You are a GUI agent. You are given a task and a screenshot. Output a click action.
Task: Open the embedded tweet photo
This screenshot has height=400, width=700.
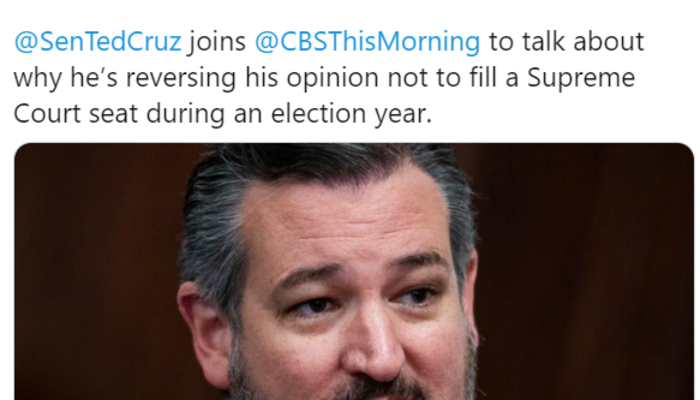coord(353,271)
